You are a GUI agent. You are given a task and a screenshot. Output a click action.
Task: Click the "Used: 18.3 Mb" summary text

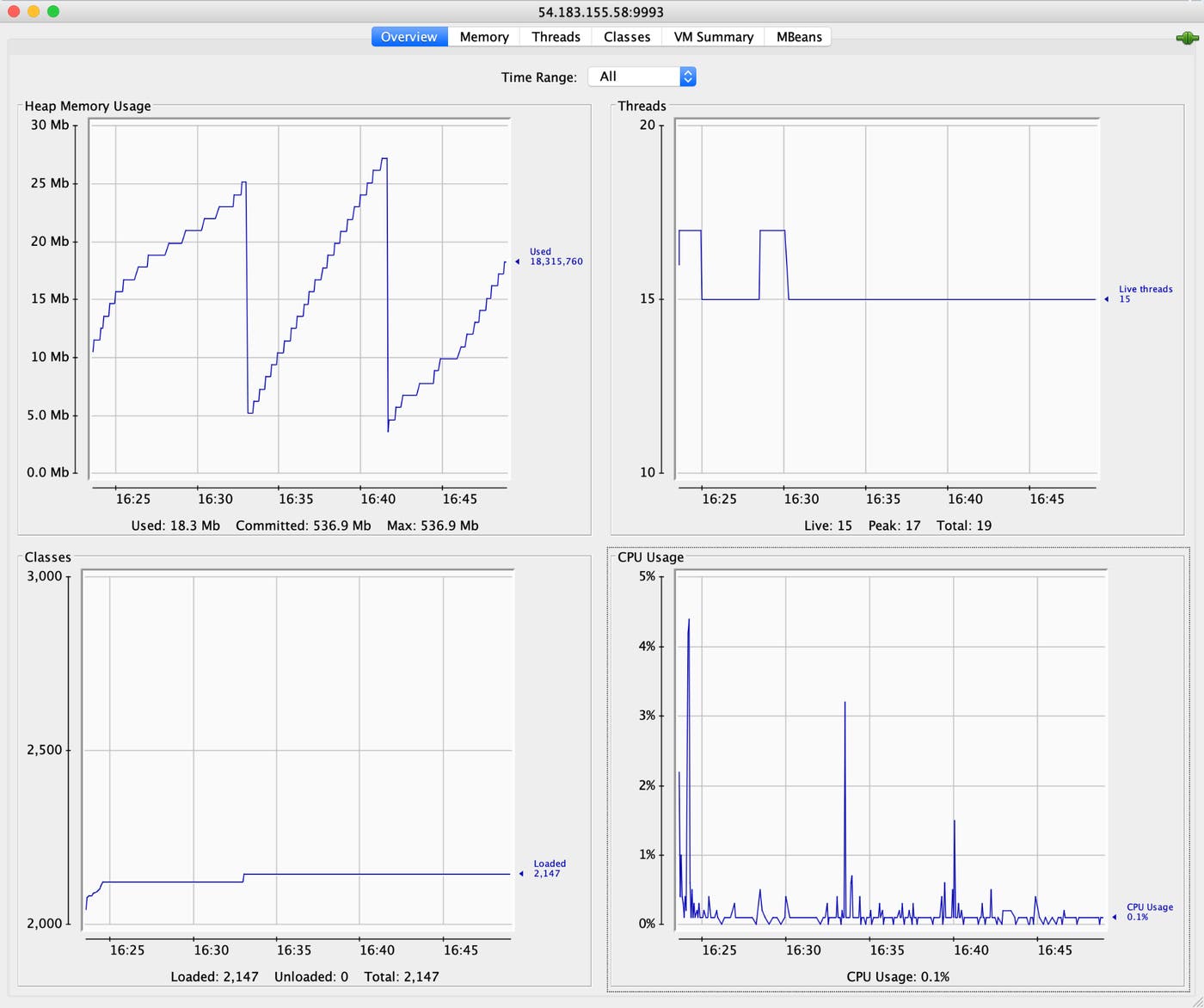pyautogui.click(x=175, y=525)
